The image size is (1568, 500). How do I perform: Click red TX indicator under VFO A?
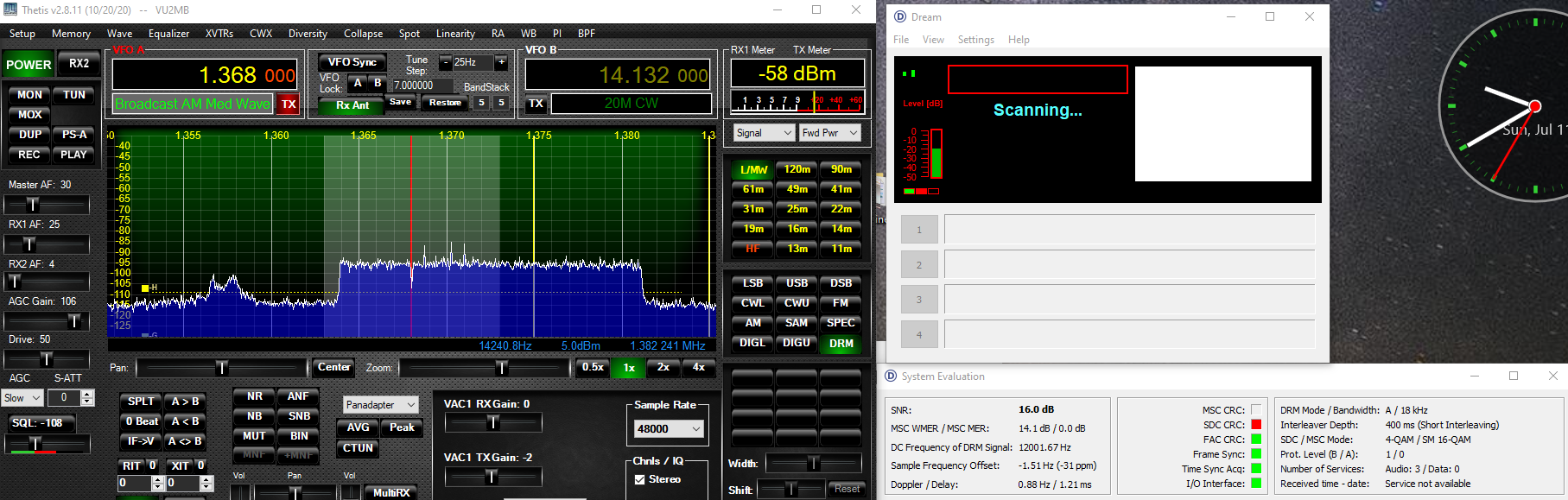coord(289,104)
